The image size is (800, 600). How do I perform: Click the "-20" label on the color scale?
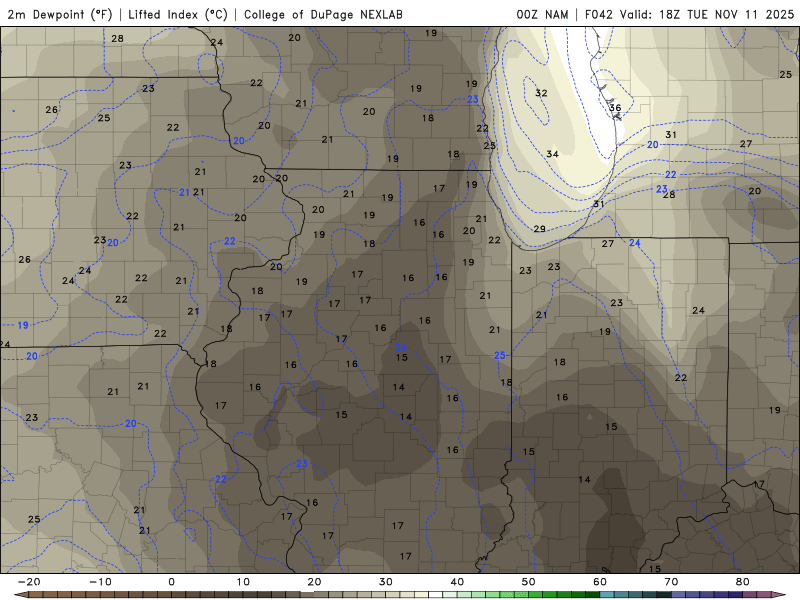pos(29,582)
